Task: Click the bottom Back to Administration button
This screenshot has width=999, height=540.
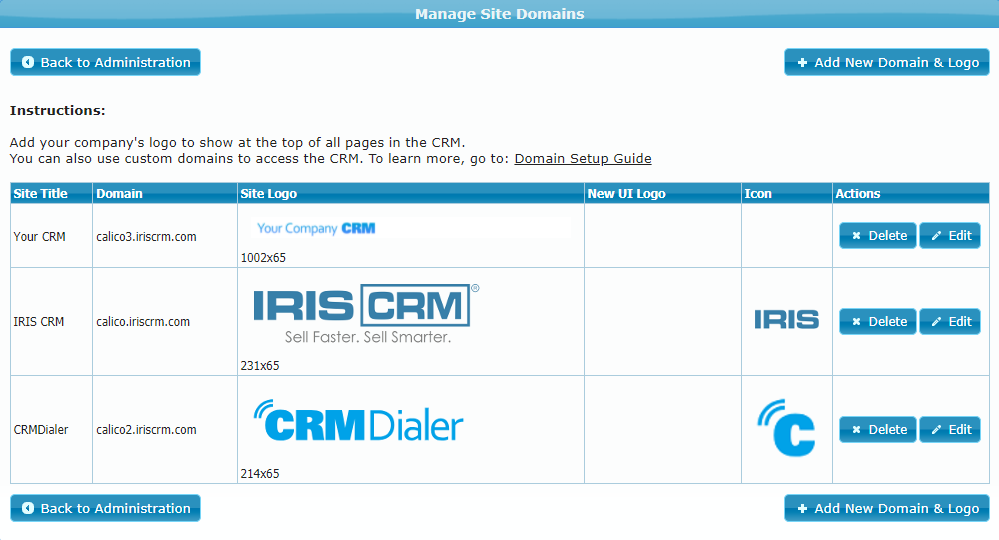Action: pyautogui.click(x=105, y=508)
